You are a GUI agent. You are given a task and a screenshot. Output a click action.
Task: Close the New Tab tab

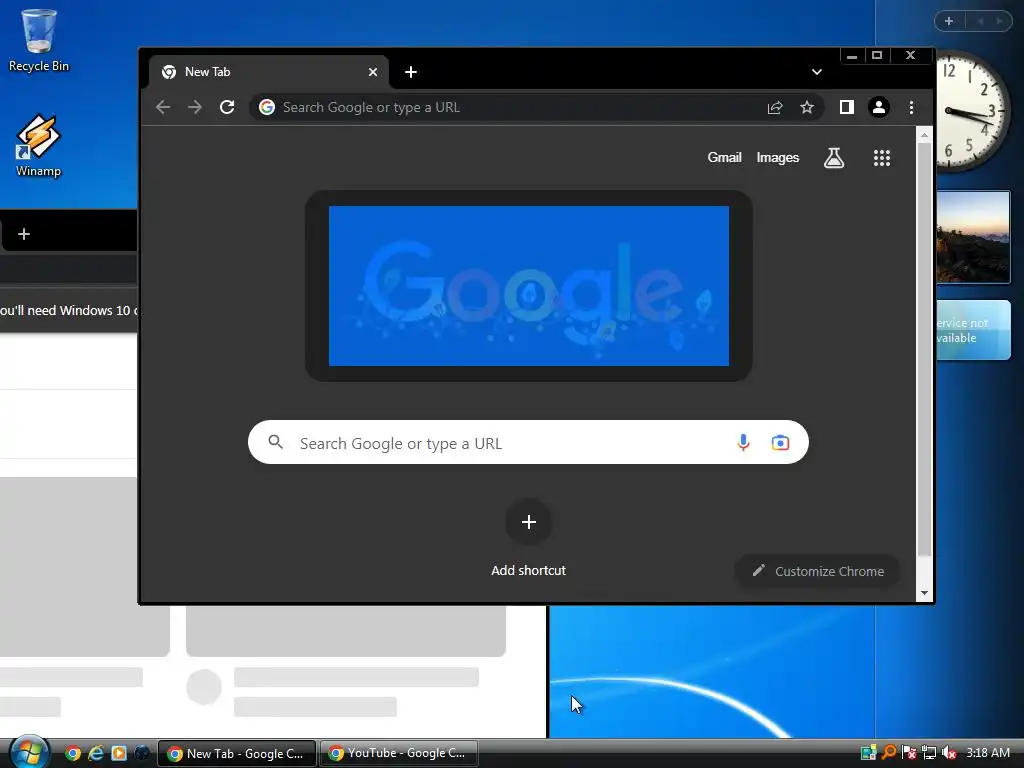[x=373, y=72]
